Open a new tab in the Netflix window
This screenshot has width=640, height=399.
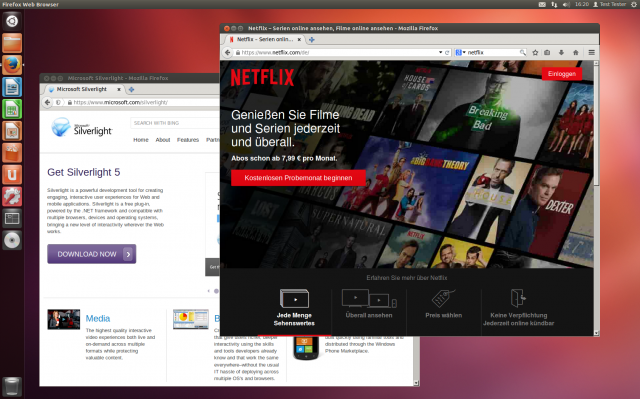311,40
